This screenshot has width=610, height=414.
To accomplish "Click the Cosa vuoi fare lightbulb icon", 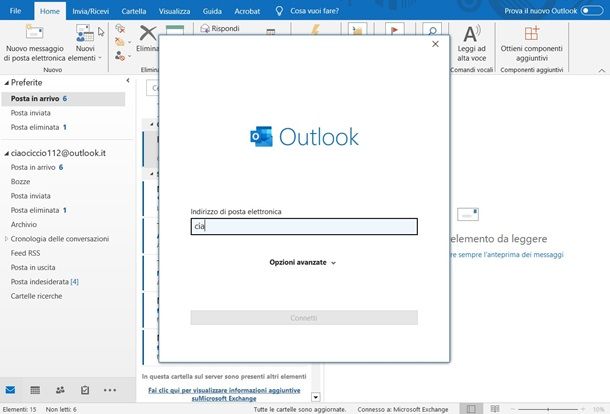I will pyautogui.click(x=279, y=11).
